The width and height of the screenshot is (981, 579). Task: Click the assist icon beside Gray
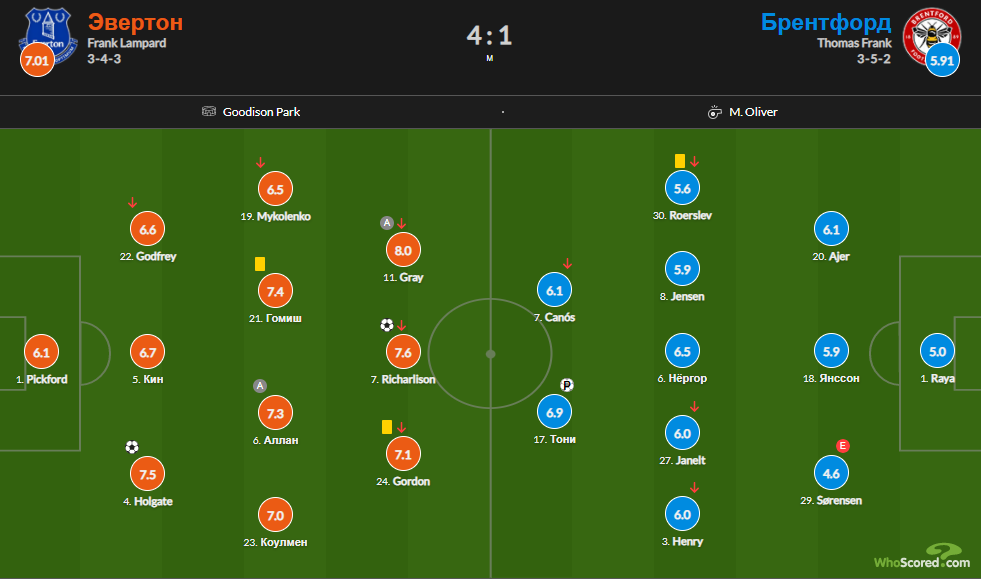(x=386, y=223)
